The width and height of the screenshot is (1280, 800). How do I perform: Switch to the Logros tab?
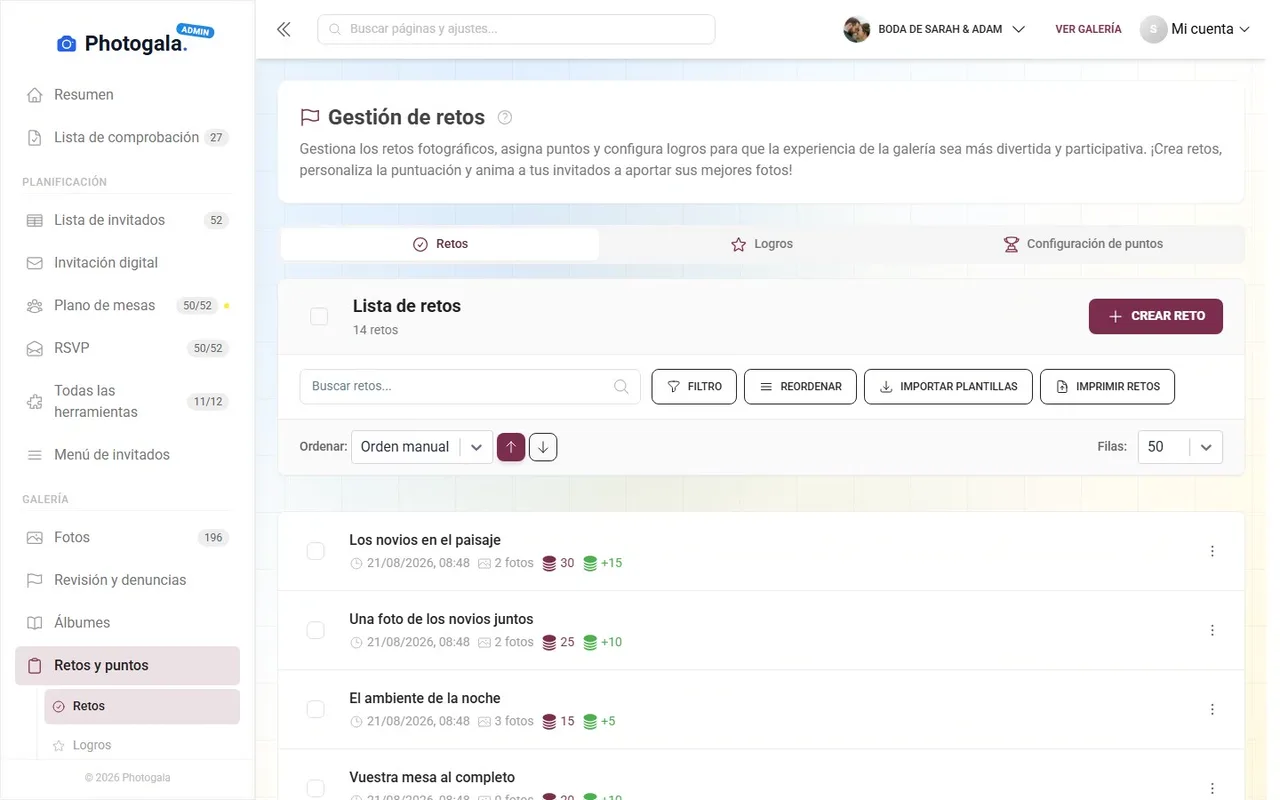click(x=762, y=244)
